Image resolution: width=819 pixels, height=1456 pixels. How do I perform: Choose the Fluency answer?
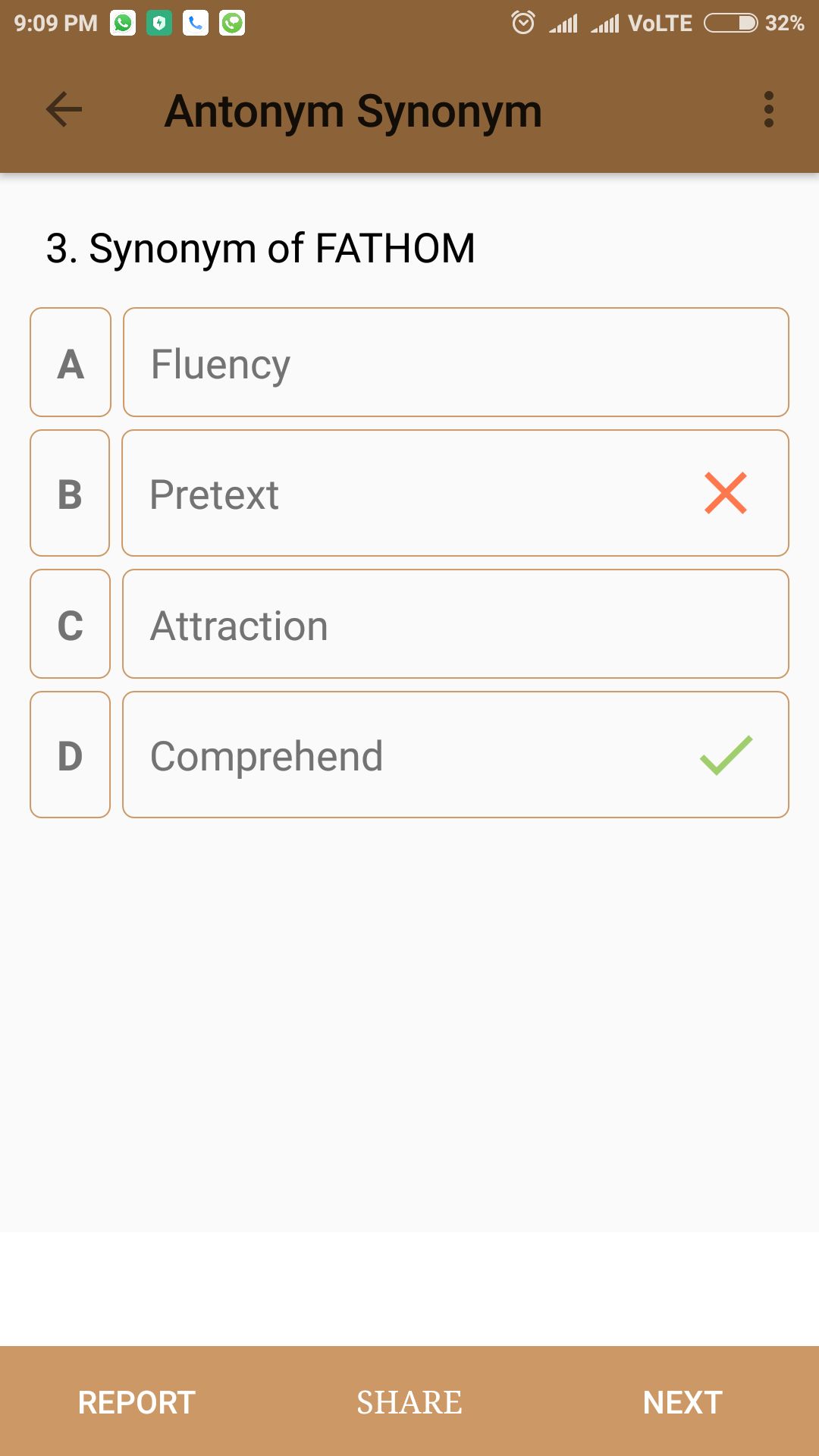tap(221, 364)
